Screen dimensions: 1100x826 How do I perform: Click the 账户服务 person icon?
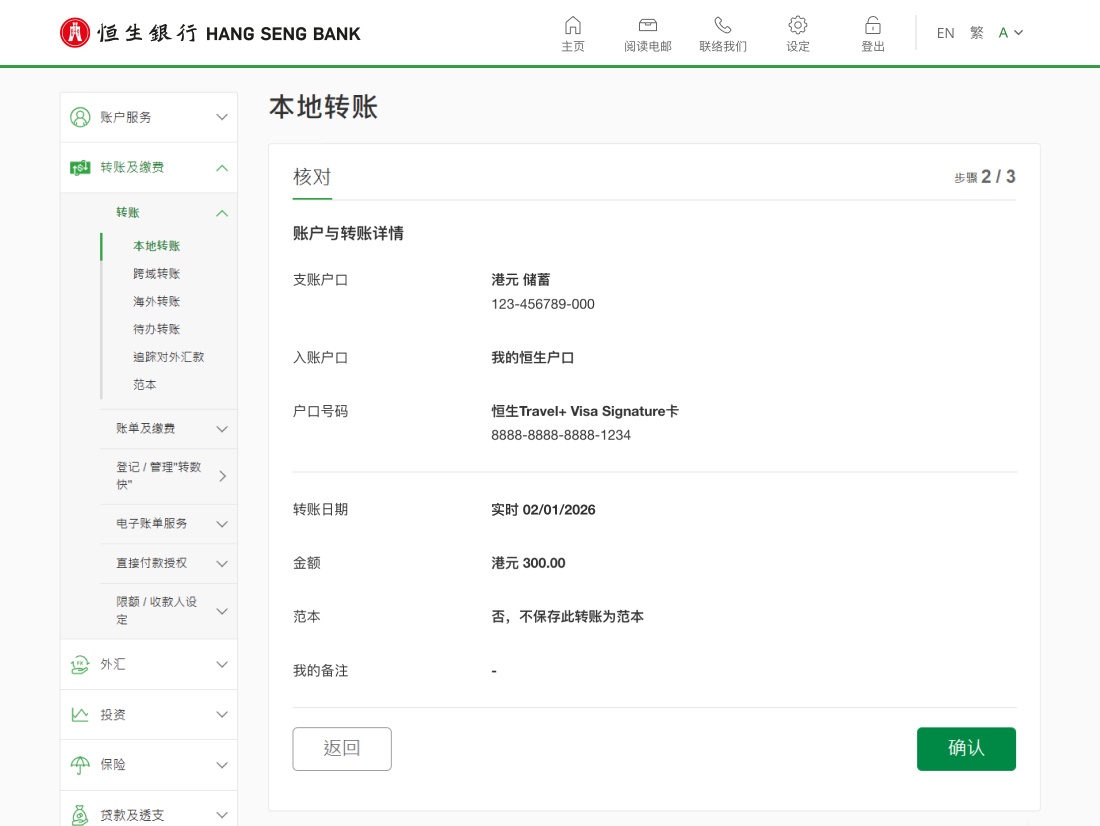coord(80,116)
